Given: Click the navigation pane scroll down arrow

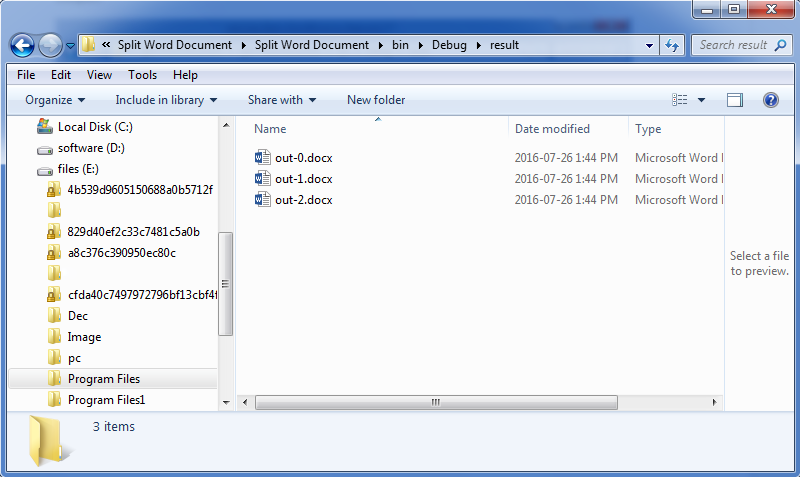Looking at the screenshot, I should click(226, 403).
